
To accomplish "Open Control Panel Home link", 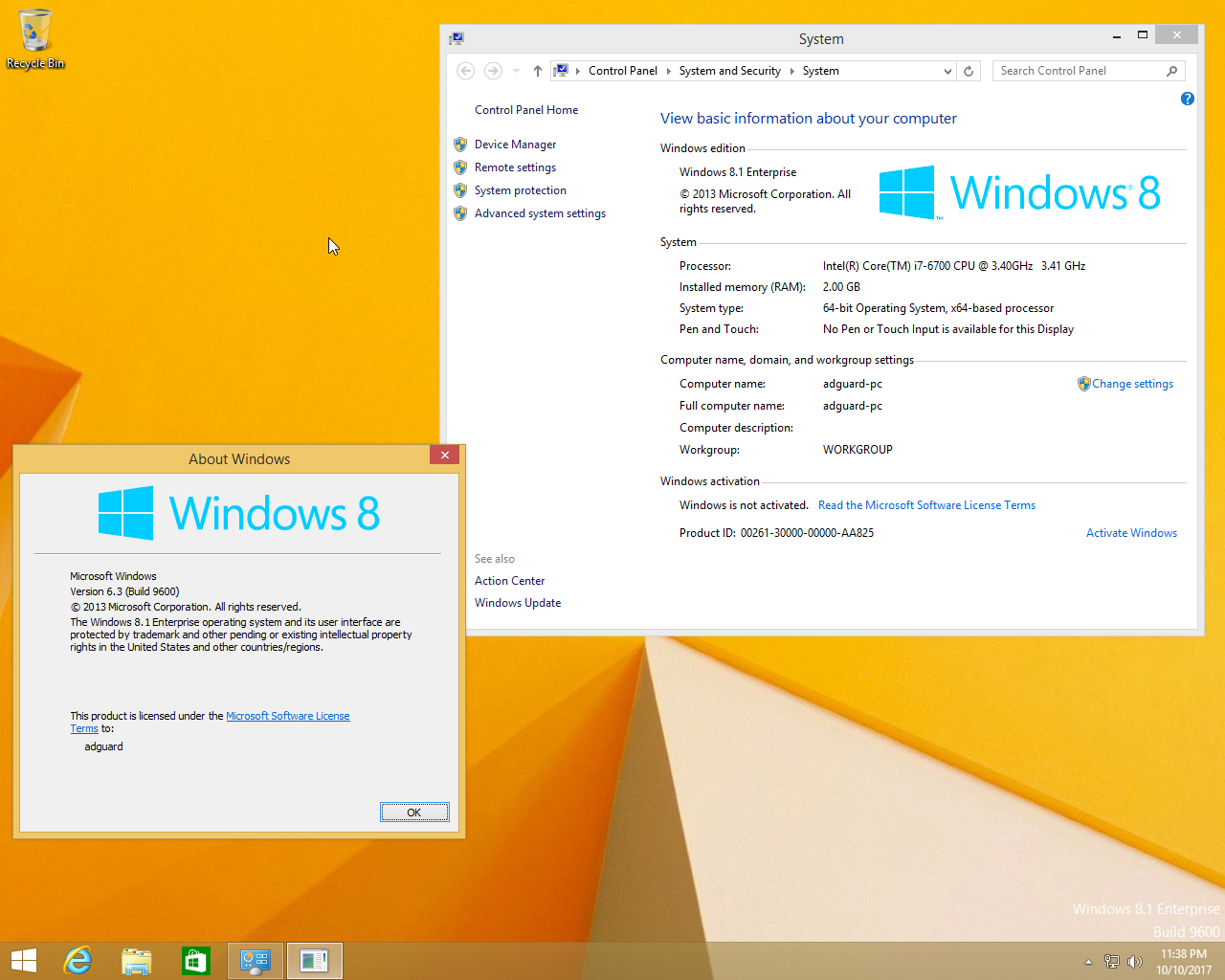I will (x=526, y=110).
